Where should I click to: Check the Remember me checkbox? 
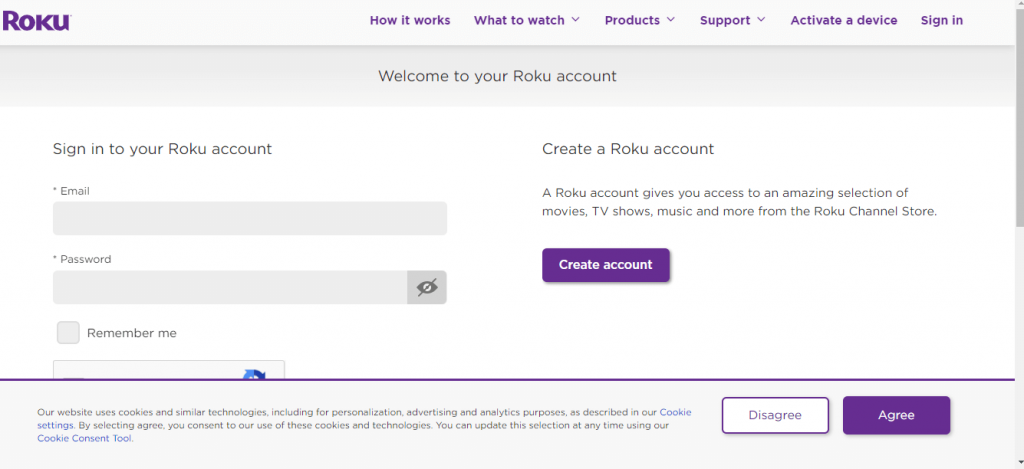pyautogui.click(x=68, y=332)
